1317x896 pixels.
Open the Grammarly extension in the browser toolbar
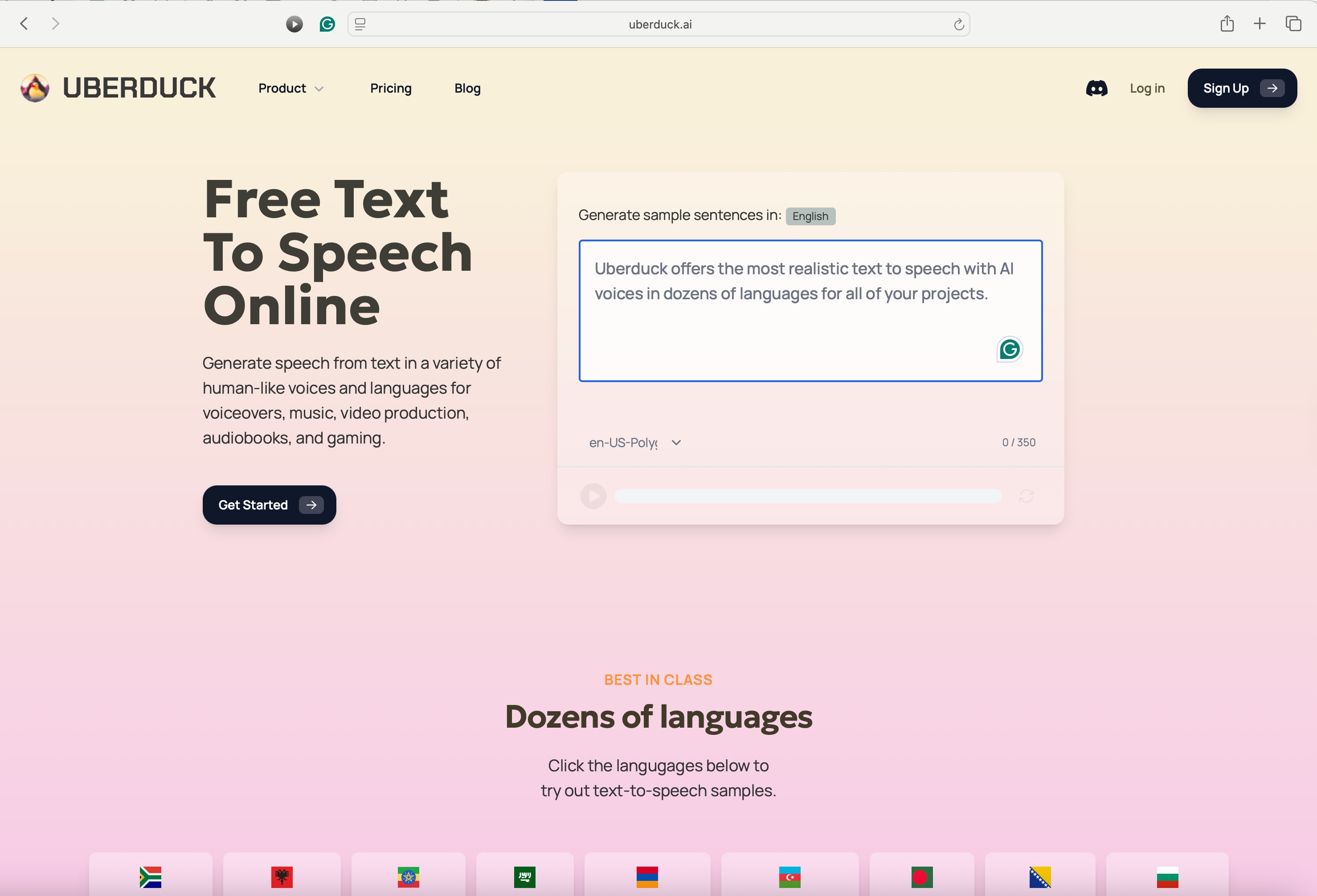click(327, 24)
